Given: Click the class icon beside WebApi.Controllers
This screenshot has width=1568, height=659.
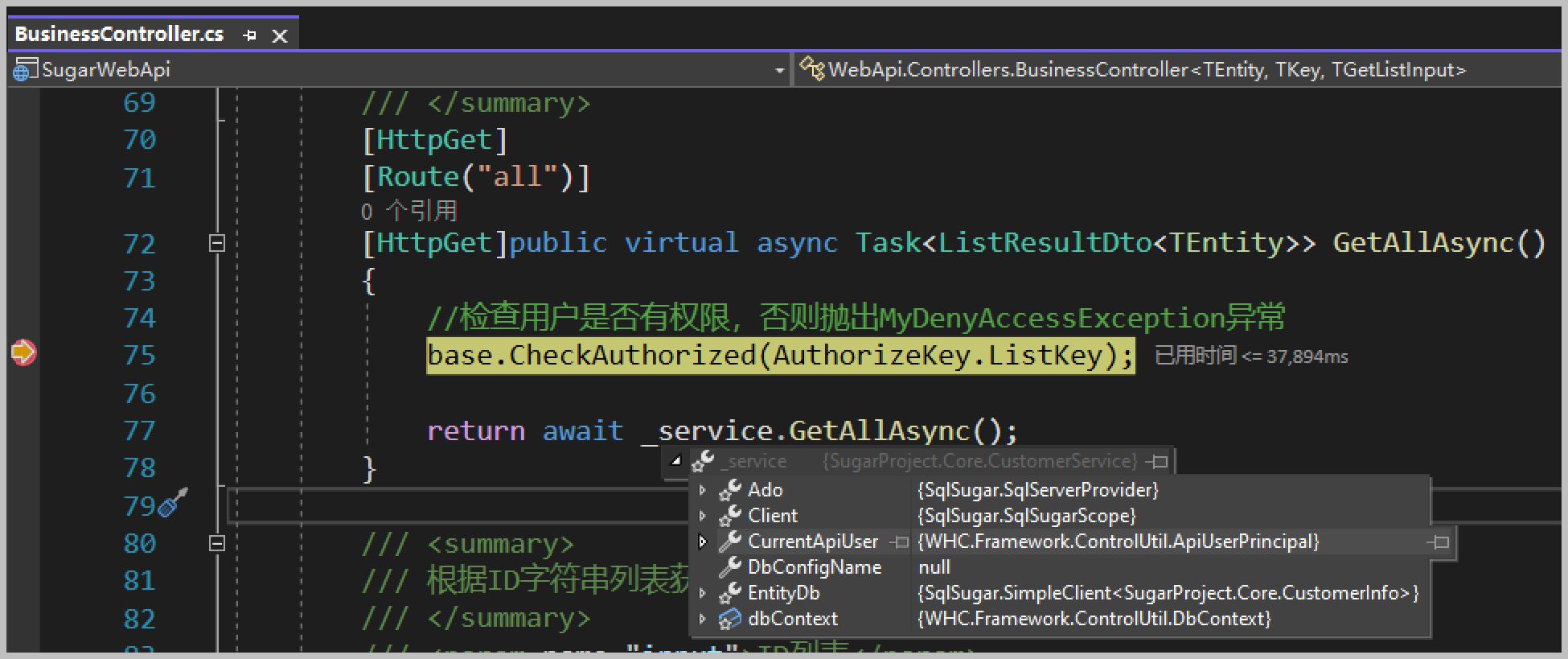Looking at the screenshot, I should pos(812,69).
